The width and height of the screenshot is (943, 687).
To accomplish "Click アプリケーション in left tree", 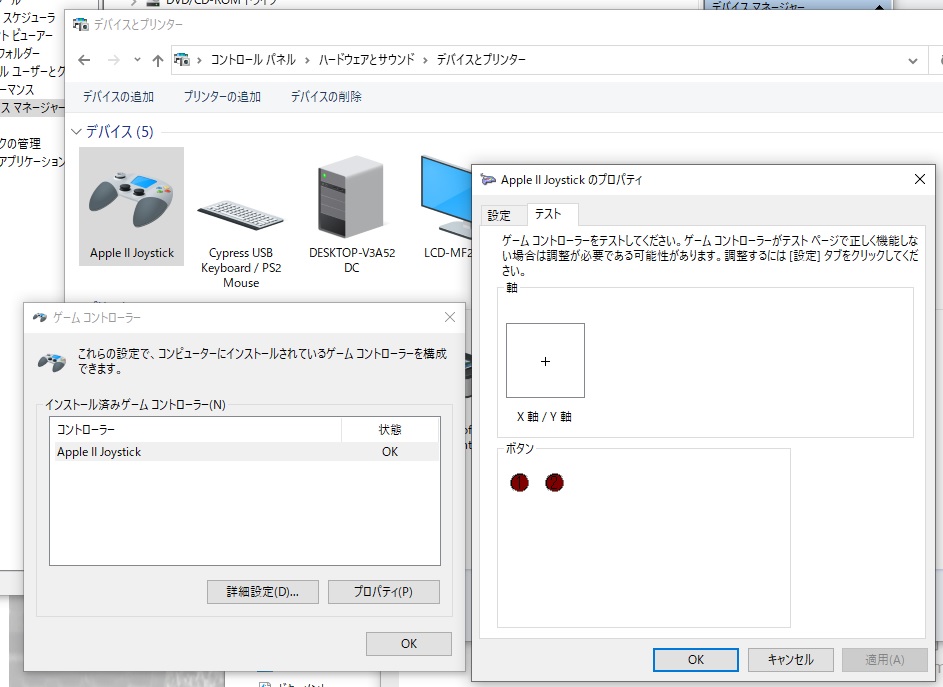I will [x=32, y=161].
